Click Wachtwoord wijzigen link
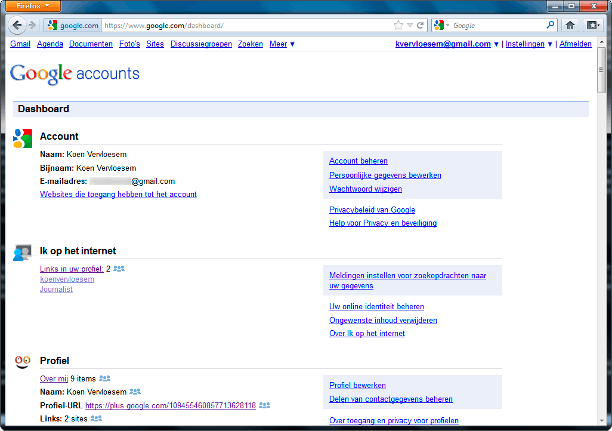The image size is (612, 431). (365, 189)
